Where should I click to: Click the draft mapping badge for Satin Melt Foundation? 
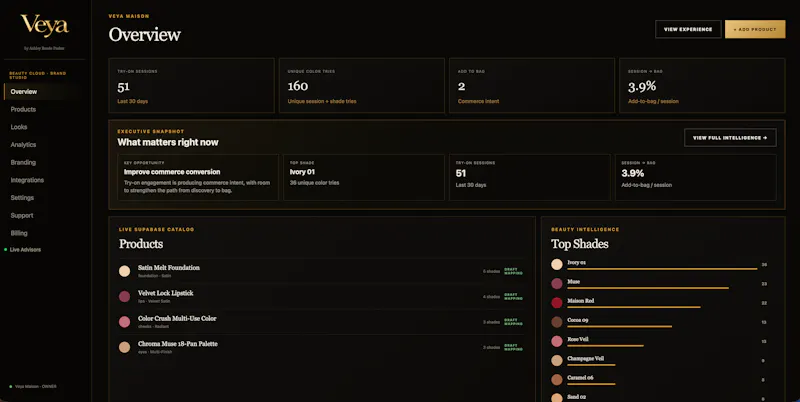513,271
